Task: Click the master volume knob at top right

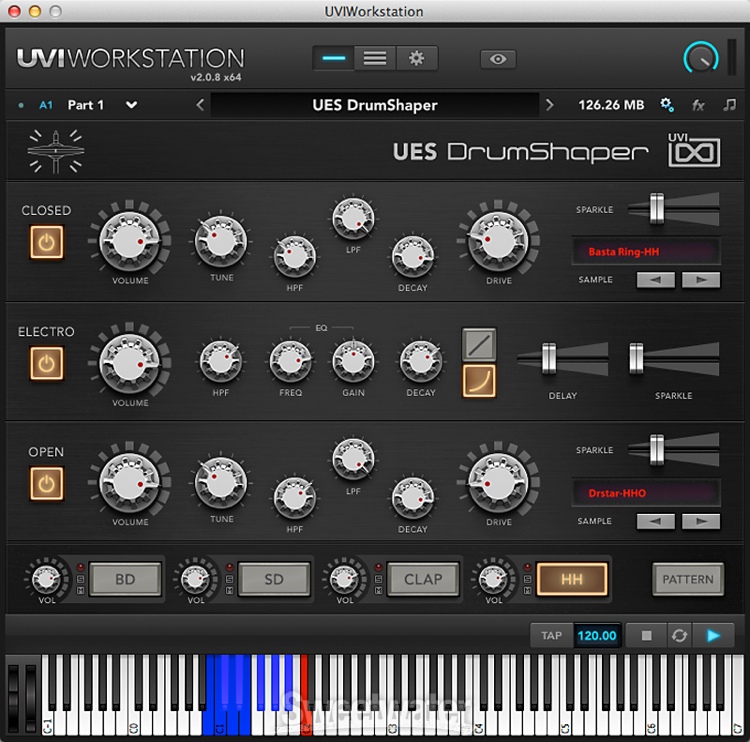Action: pyautogui.click(x=701, y=58)
